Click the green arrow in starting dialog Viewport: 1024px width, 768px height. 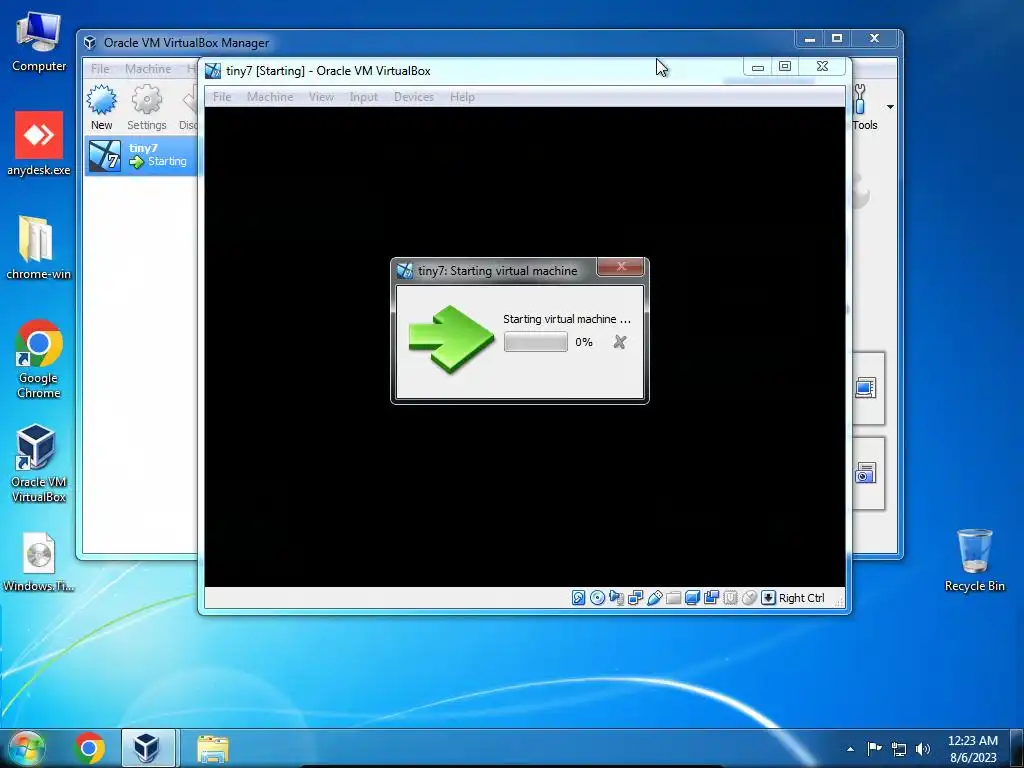click(x=451, y=339)
